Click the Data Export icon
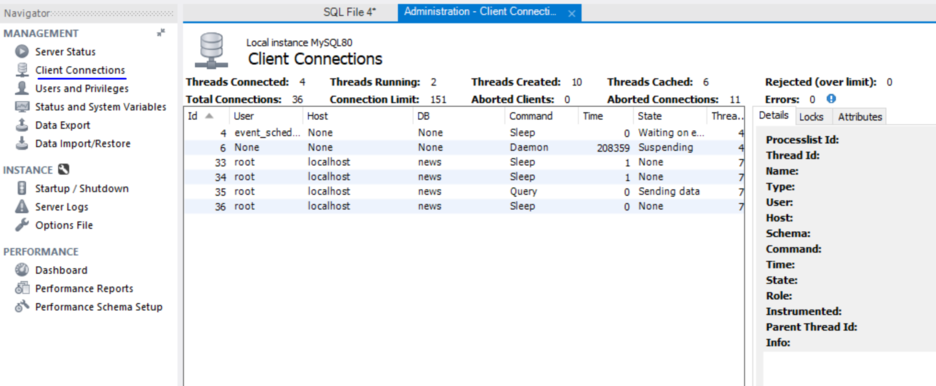 pyautogui.click(x=22, y=125)
